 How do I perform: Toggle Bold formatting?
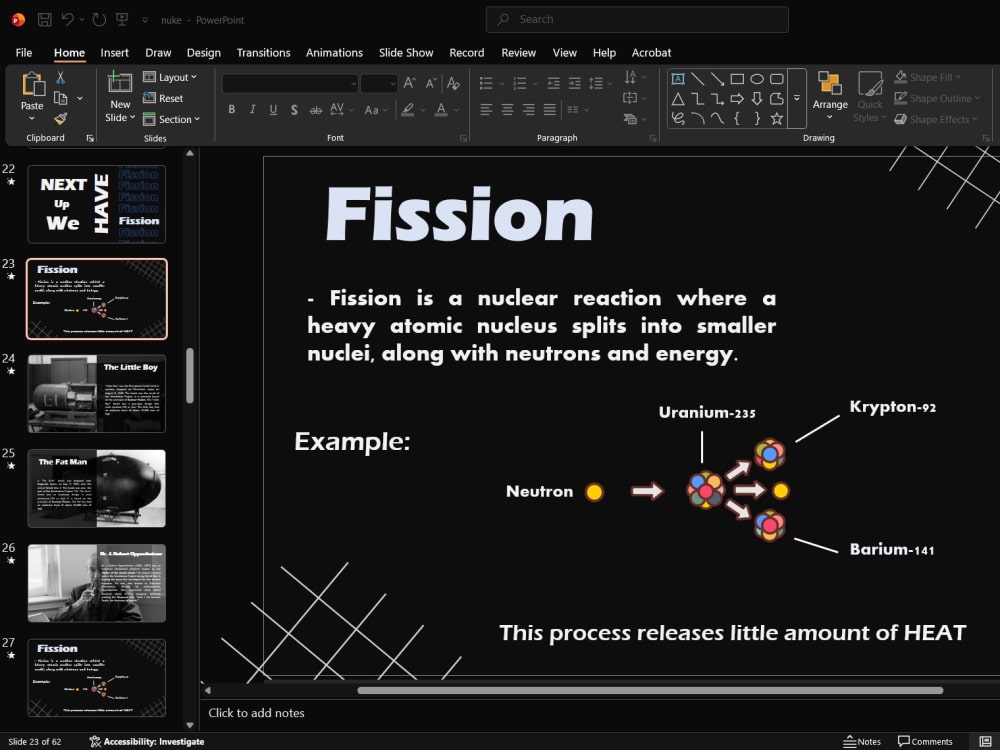(x=232, y=110)
